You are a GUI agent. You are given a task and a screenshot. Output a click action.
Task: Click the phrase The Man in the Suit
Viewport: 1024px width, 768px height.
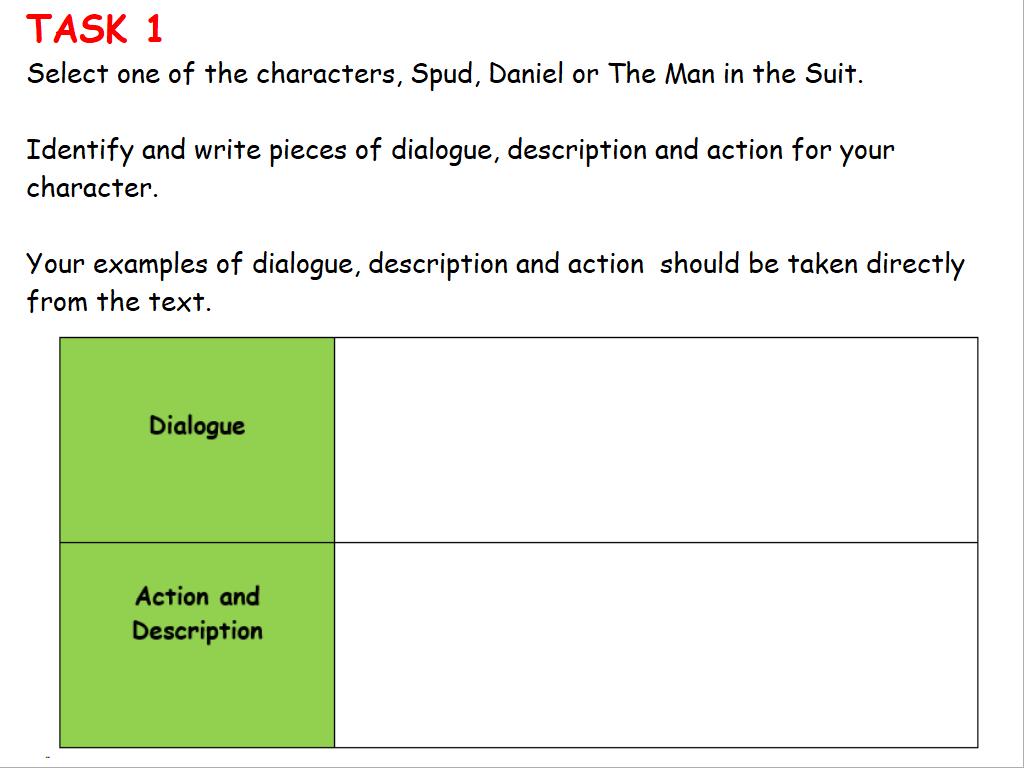734,75
